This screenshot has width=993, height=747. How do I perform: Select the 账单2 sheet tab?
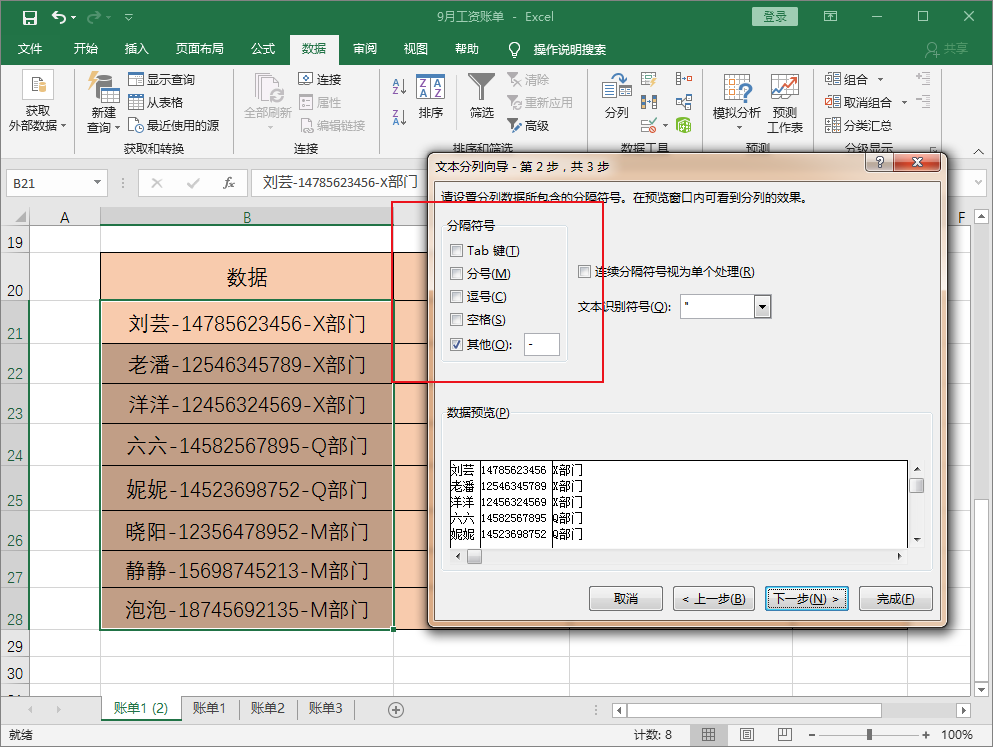point(267,707)
